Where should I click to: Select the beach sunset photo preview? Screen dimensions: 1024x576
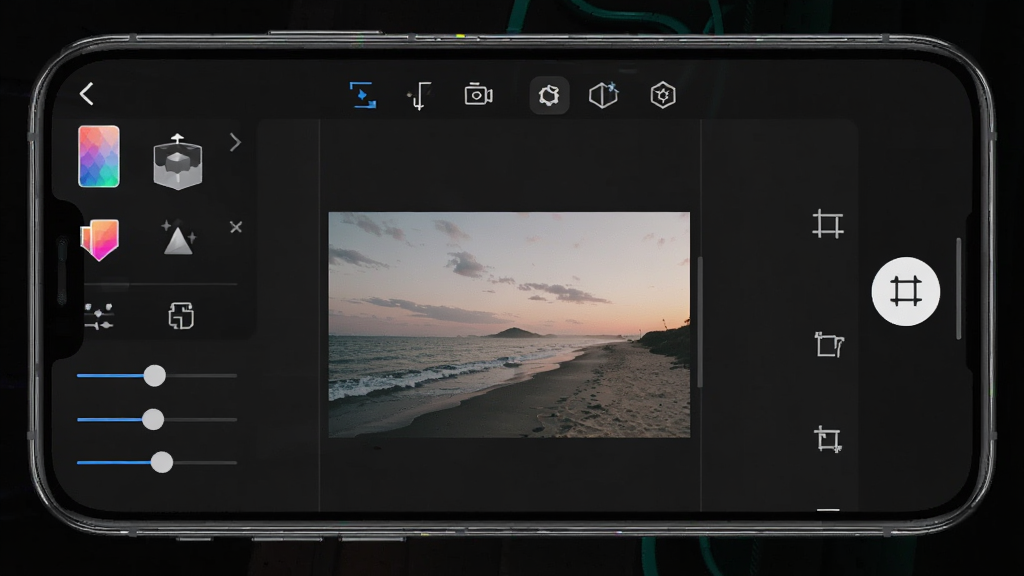tap(509, 325)
